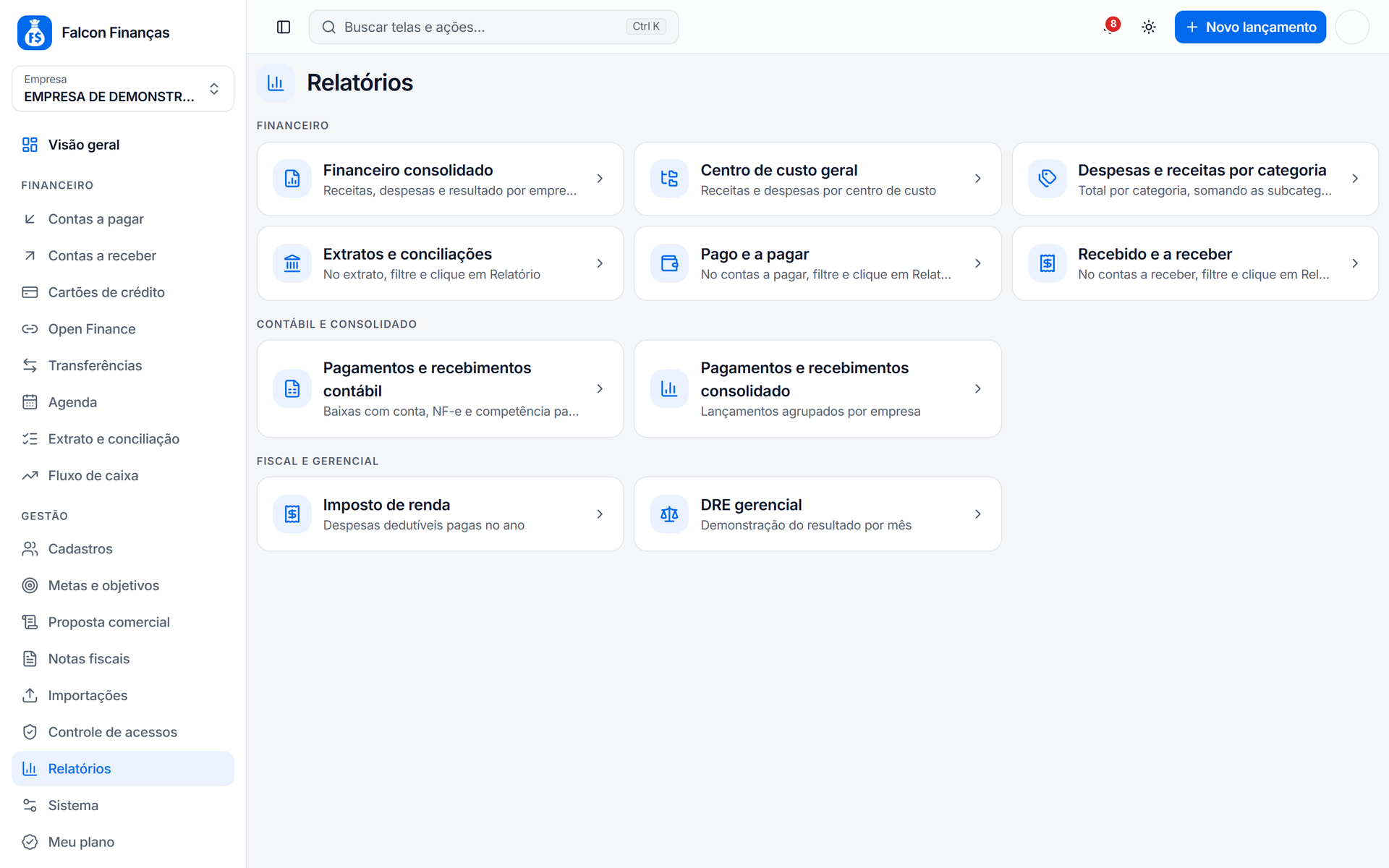Viewport: 1389px width, 868px height.
Task: Click the Relatórios page header chart icon
Action: 276,82
